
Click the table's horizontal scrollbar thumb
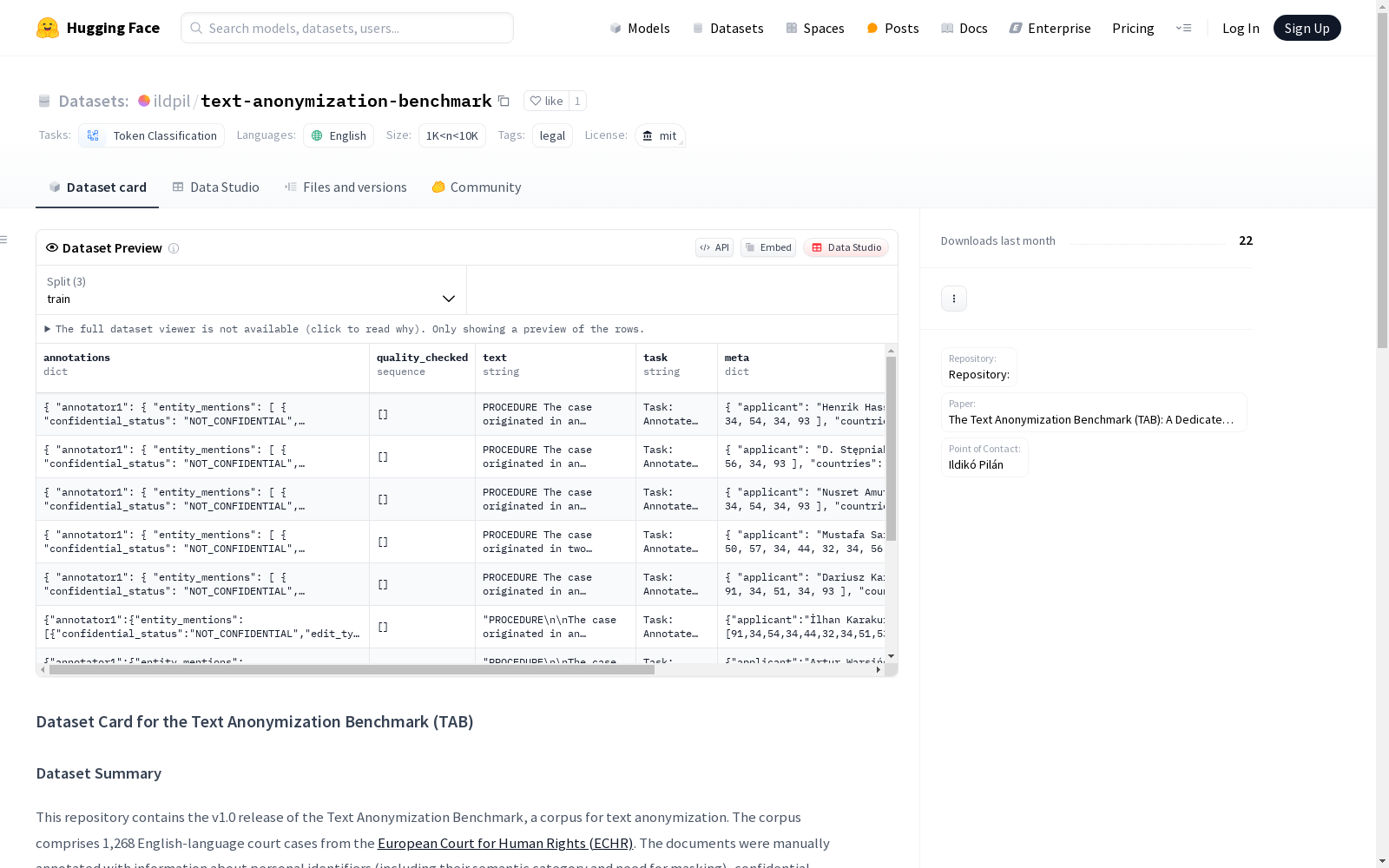[x=352, y=670]
